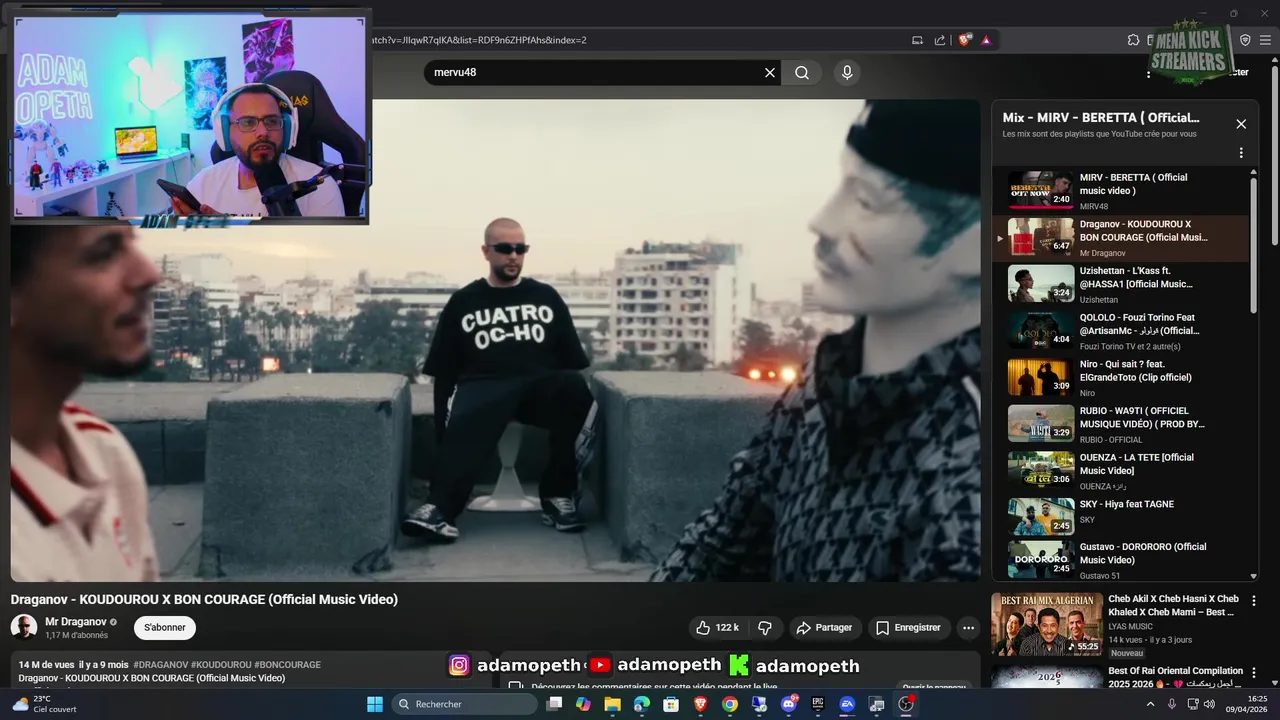This screenshot has height=720, width=1280.
Task: Click the Partager button
Action: click(824, 628)
